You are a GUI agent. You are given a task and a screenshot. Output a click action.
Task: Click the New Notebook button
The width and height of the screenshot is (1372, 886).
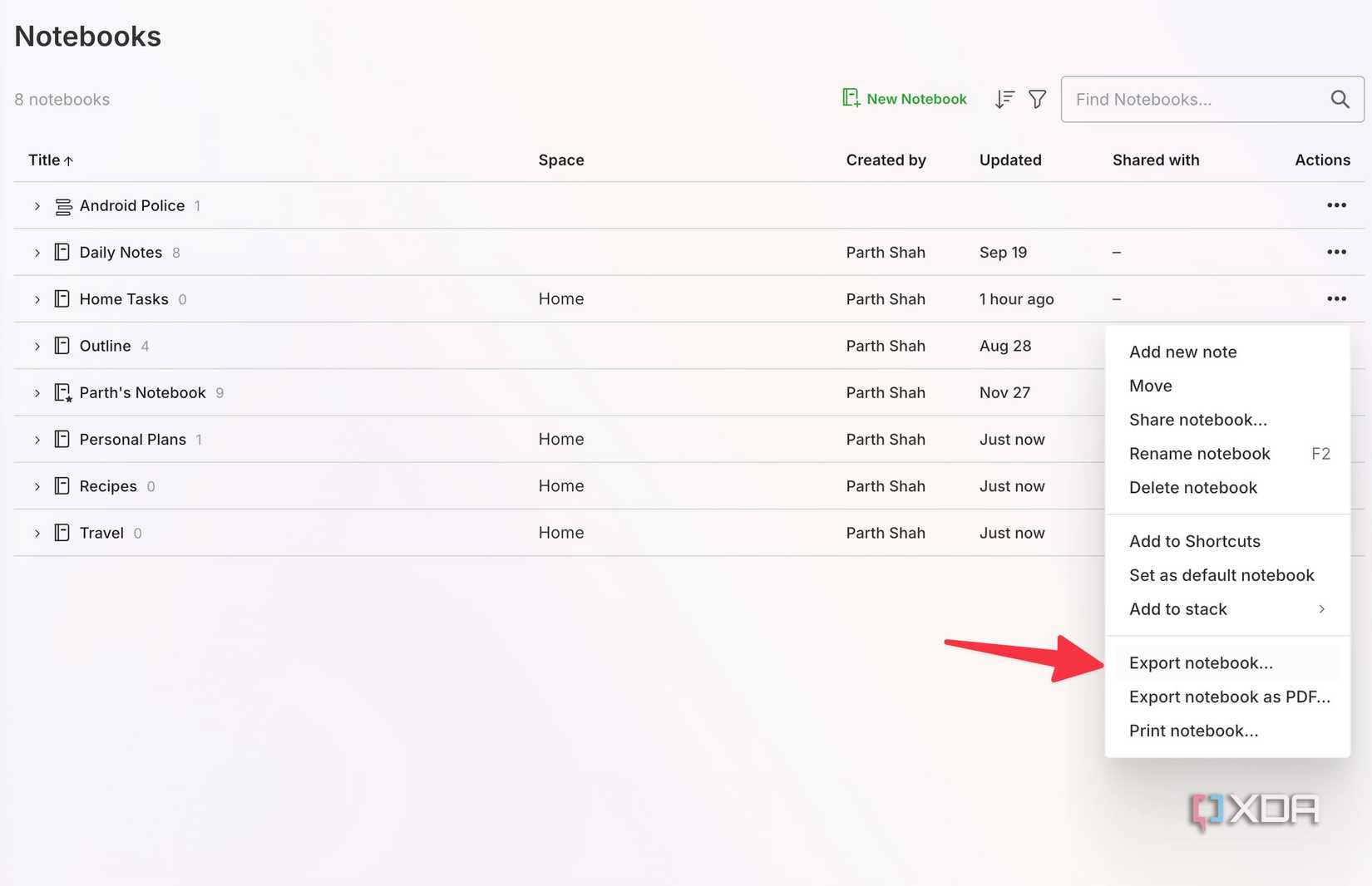pos(905,99)
